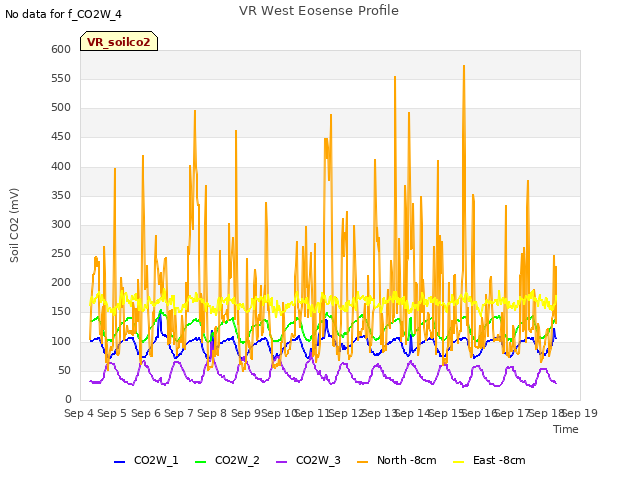640x480 pixels.
Task: Click the 600 y-axis tick label
Action: [61, 49]
